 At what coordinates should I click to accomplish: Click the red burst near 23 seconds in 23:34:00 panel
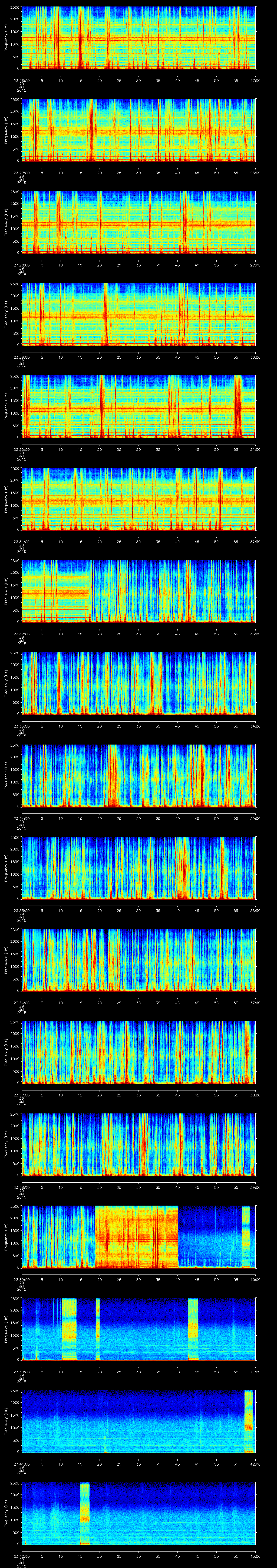coord(112,775)
